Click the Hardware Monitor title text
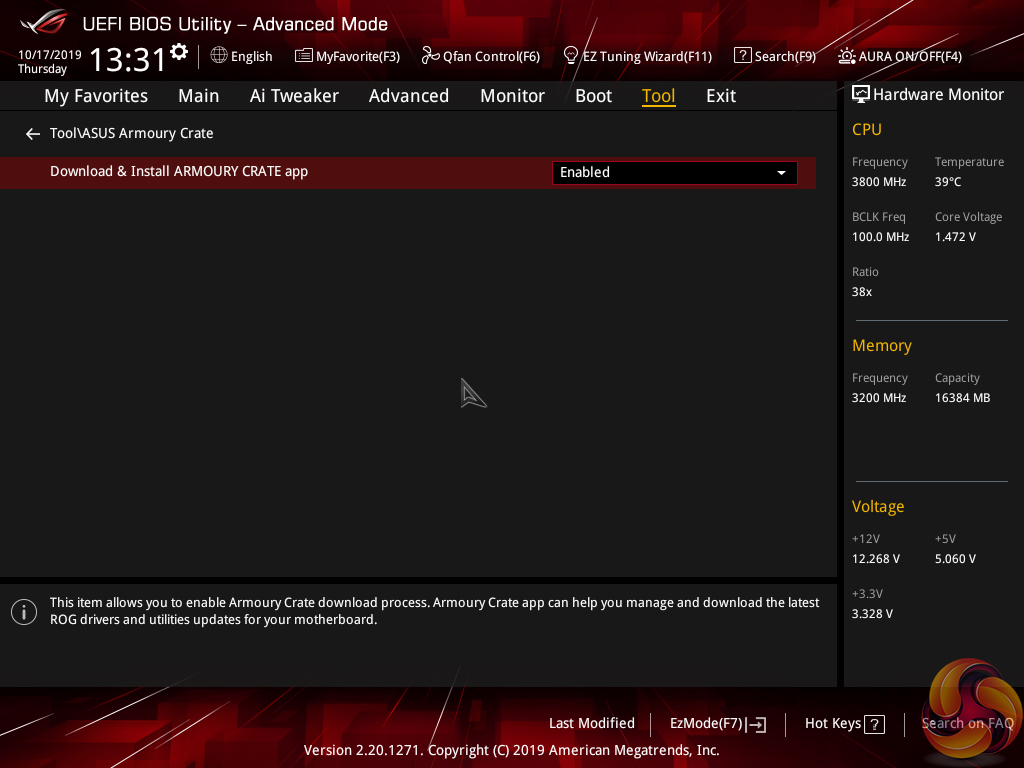The height and width of the screenshot is (768, 1024). point(938,95)
